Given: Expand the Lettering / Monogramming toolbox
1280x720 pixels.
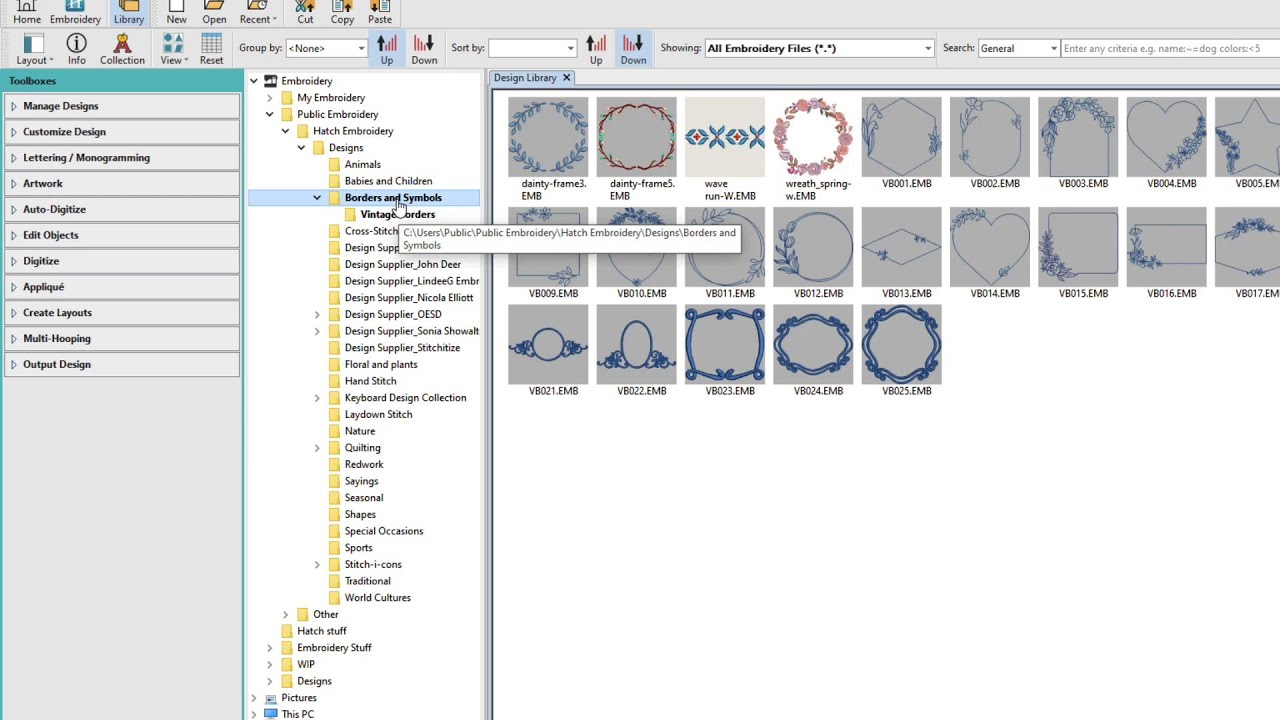Looking at the screenshot, I should click(121, 158).
